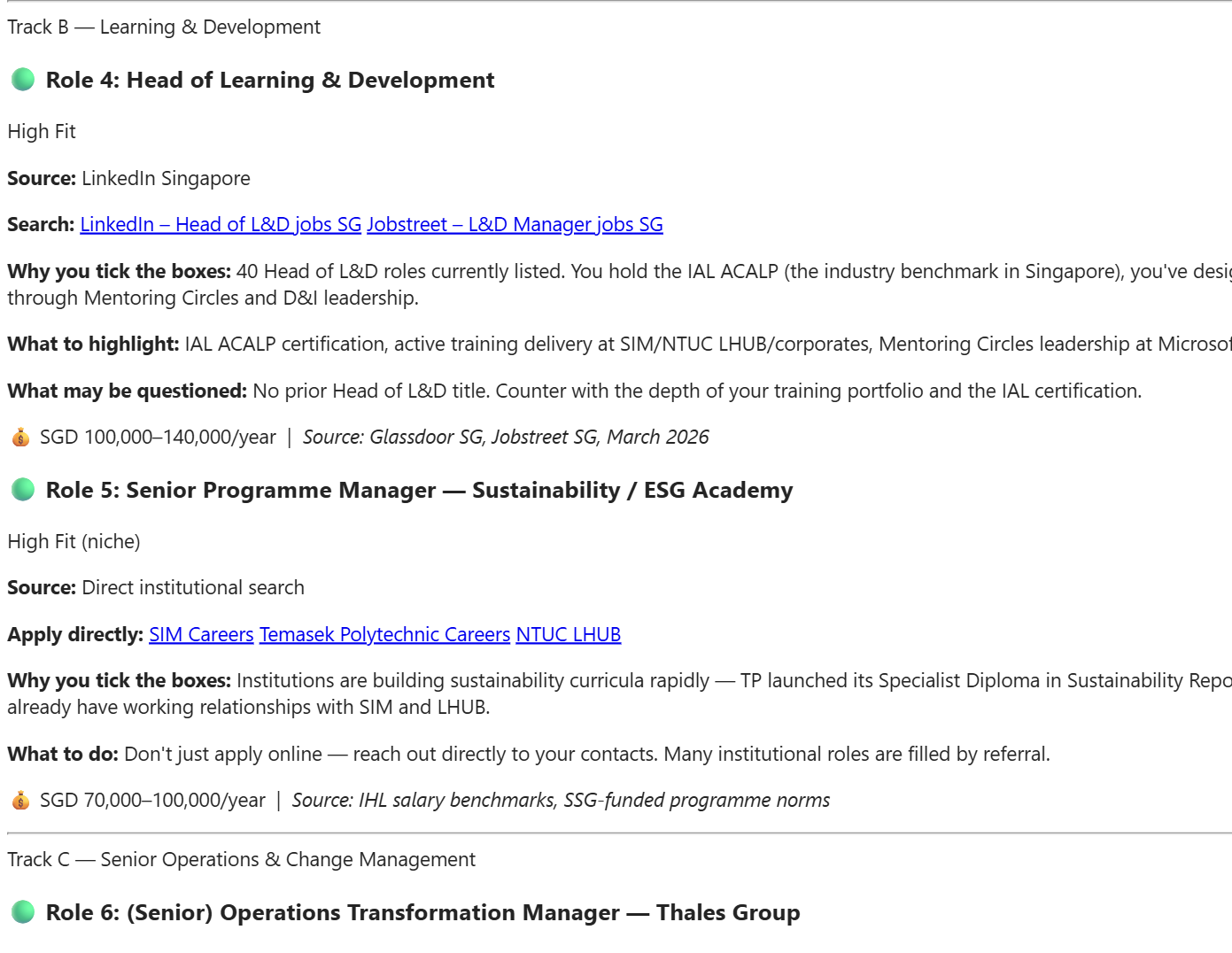Viewport: 1232px width, 953px height.
Task: Click the green circle beside Role 6 heading
Action: [23, 912]
